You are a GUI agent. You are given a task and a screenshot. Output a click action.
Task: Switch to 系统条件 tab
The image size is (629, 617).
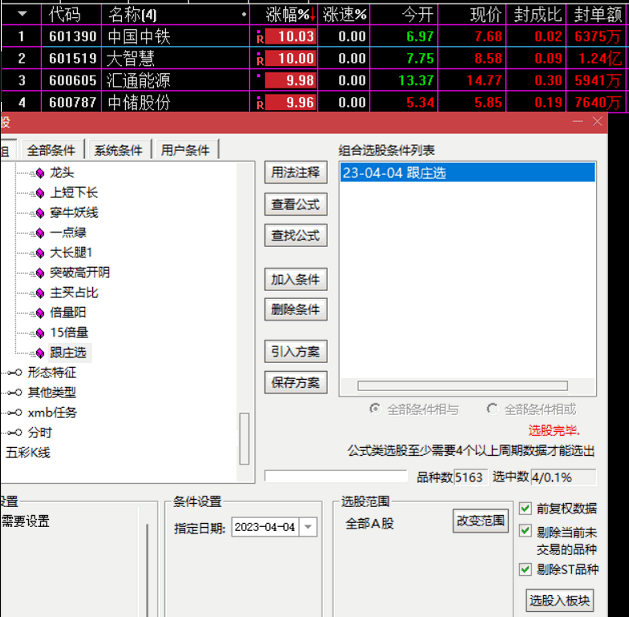(x=118, y=150)
